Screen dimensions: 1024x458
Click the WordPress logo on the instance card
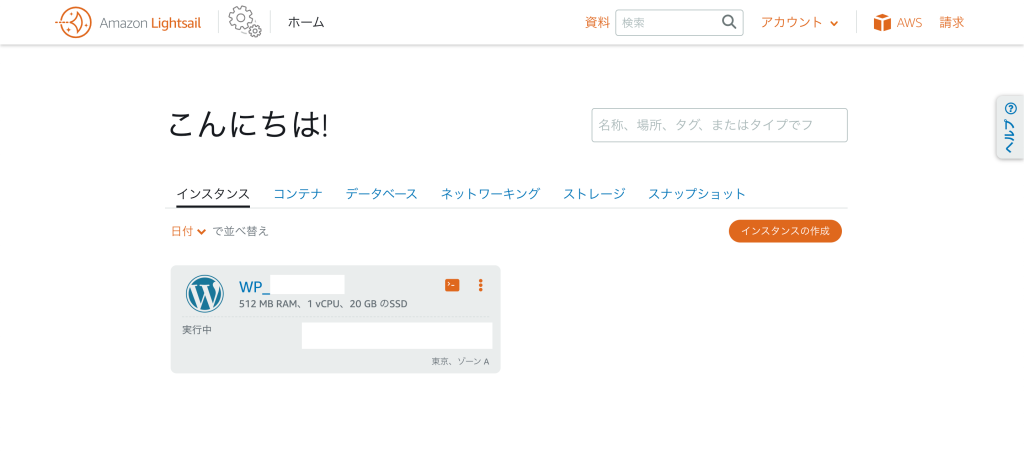pyautogui.click(x=204, y=293)
